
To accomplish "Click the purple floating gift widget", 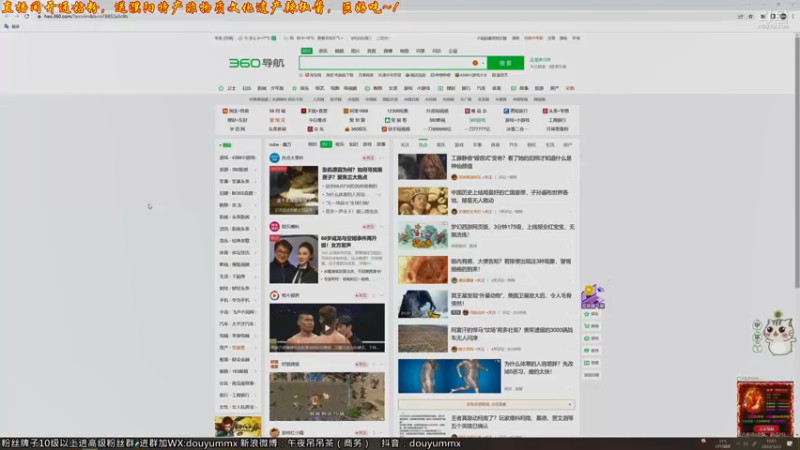I will tap(593, 297).
